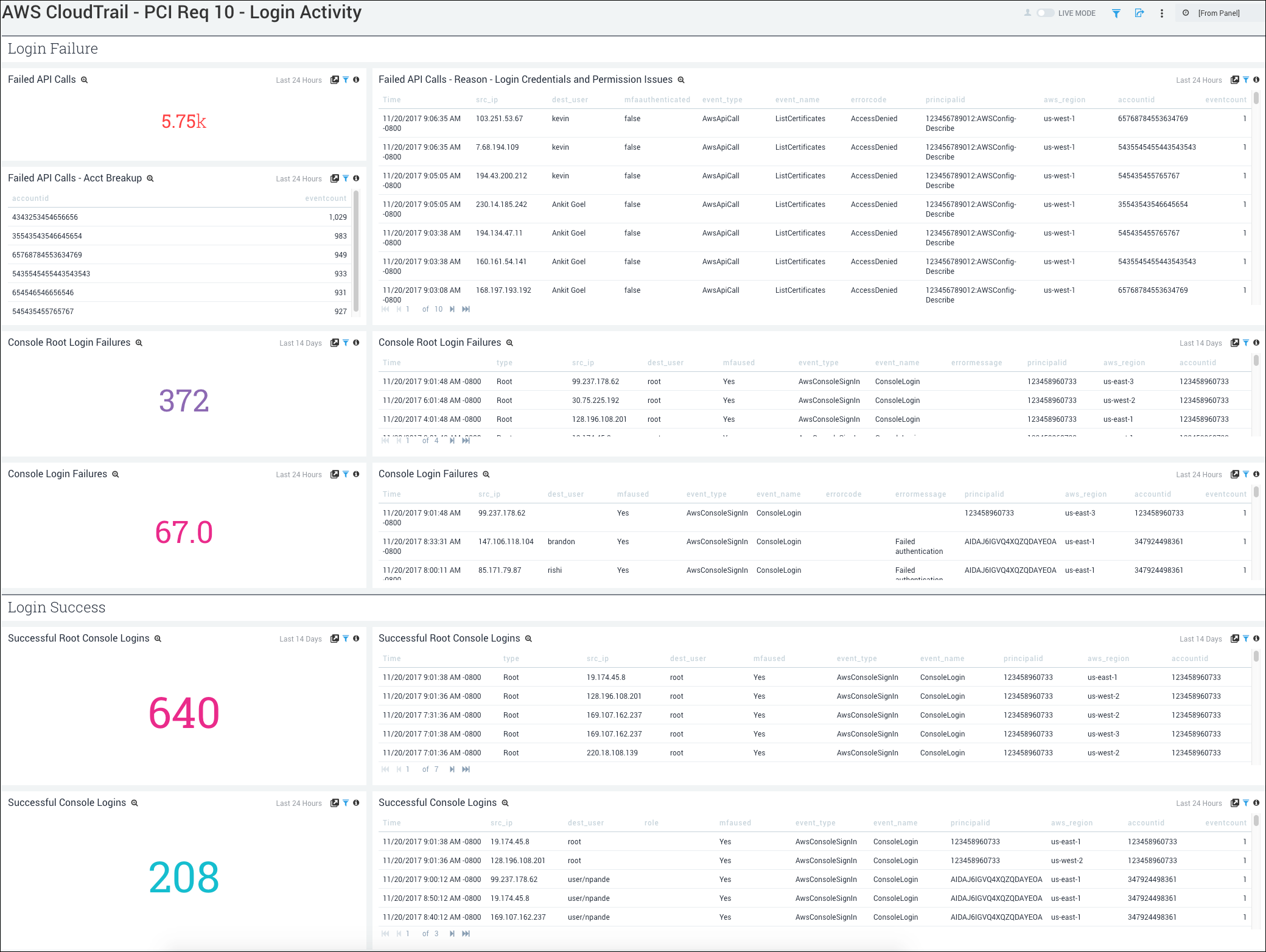
Task: Open the [From Panel] time range selector
Action: click(1219, 13)
